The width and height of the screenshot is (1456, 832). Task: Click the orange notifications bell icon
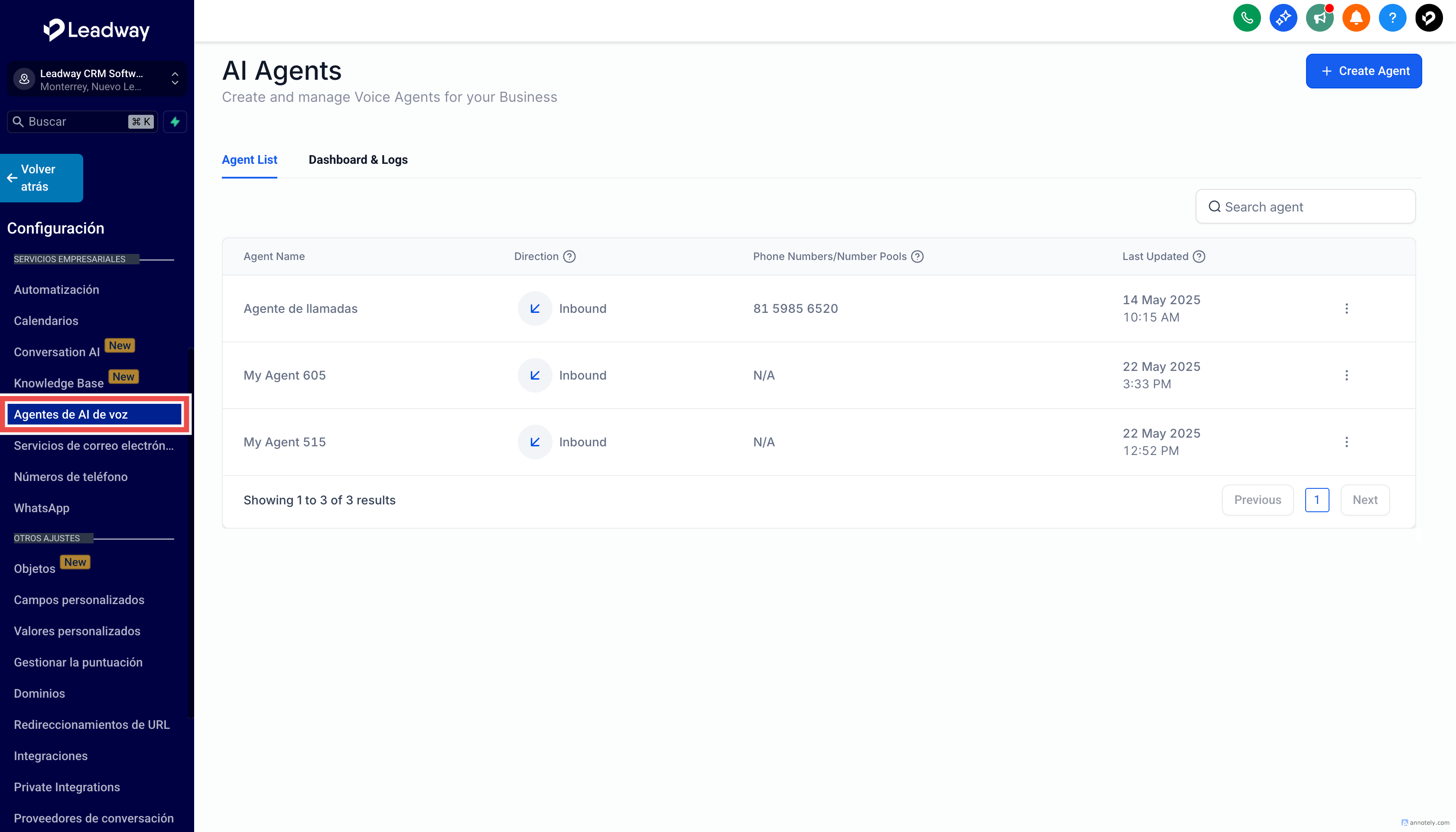coord(1355,18)
